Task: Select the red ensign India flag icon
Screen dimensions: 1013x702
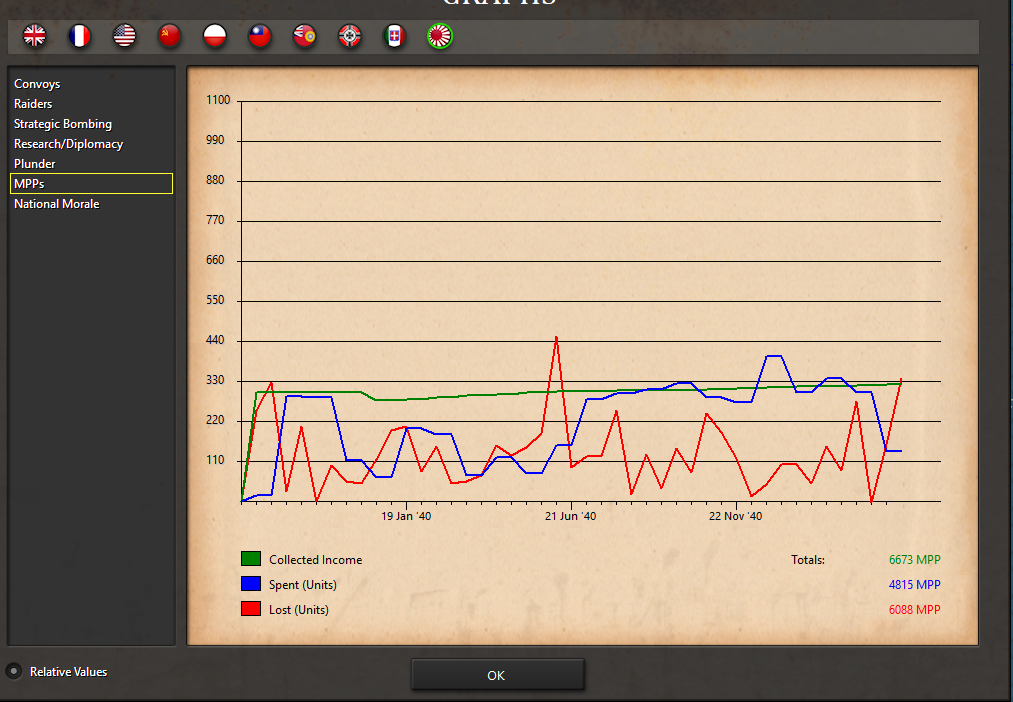Action: coord(304,36)
